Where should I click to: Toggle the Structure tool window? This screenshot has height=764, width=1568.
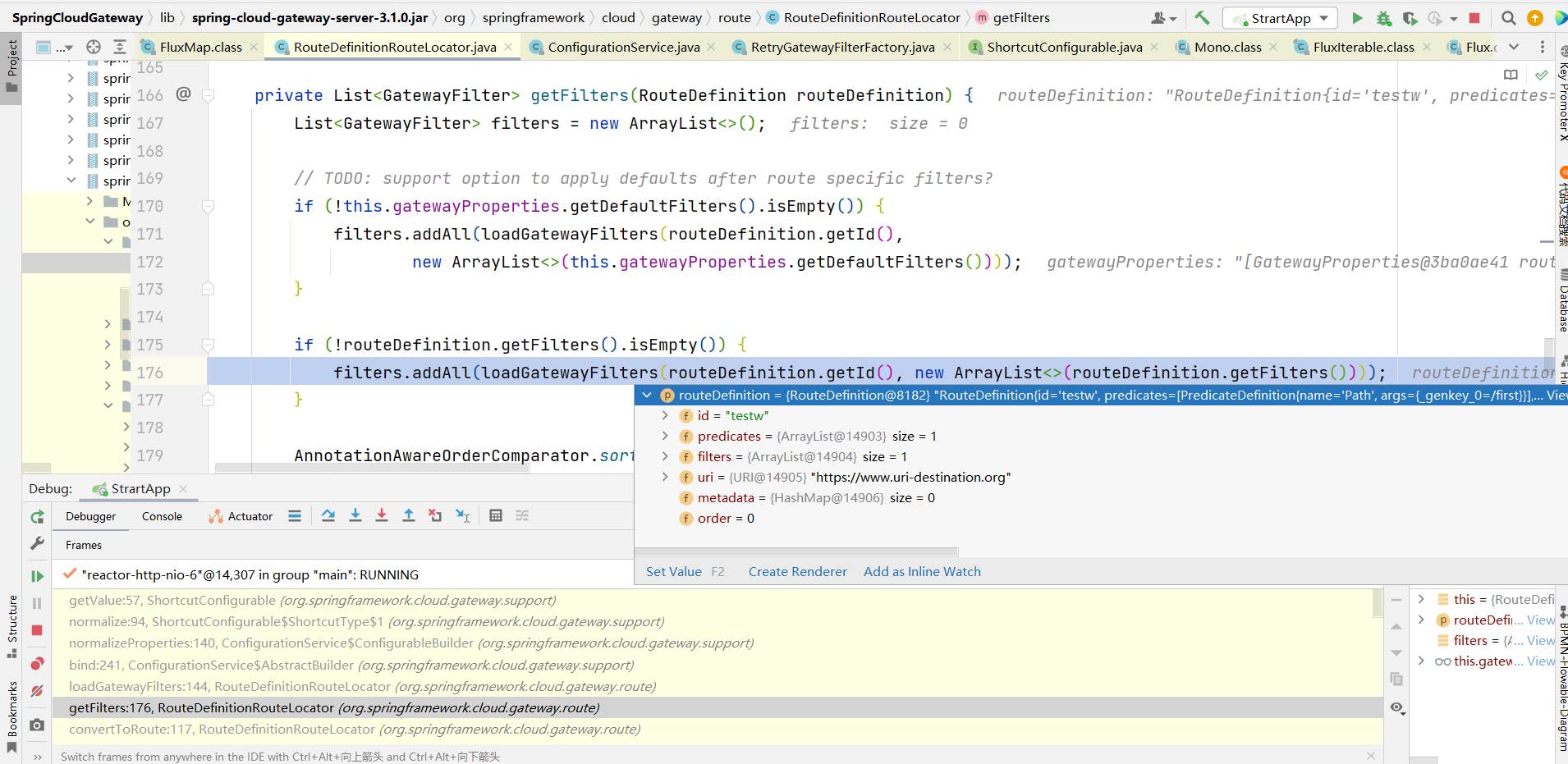[x=11, y=627]
